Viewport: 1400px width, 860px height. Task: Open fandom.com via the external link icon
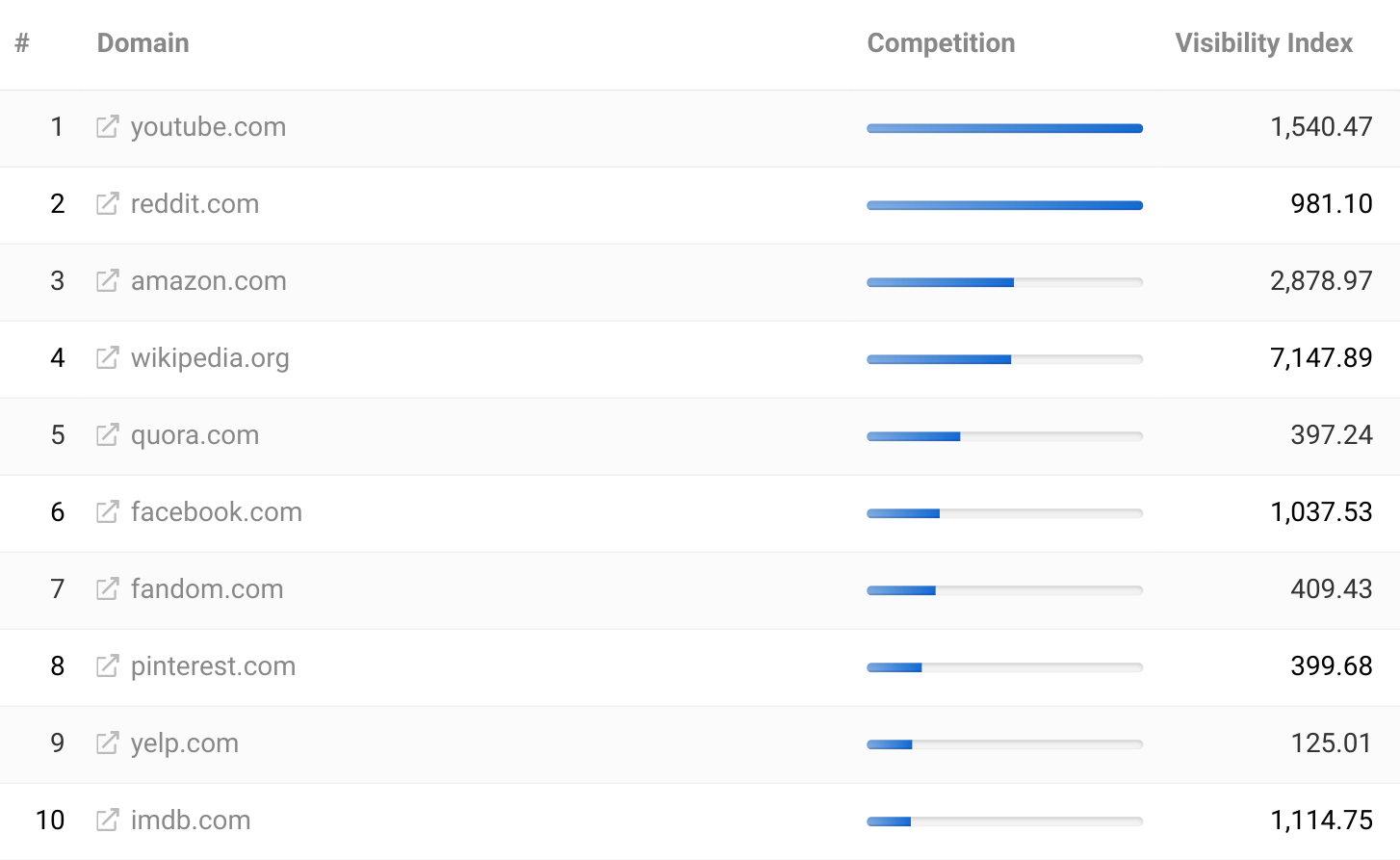coord(106,589)
